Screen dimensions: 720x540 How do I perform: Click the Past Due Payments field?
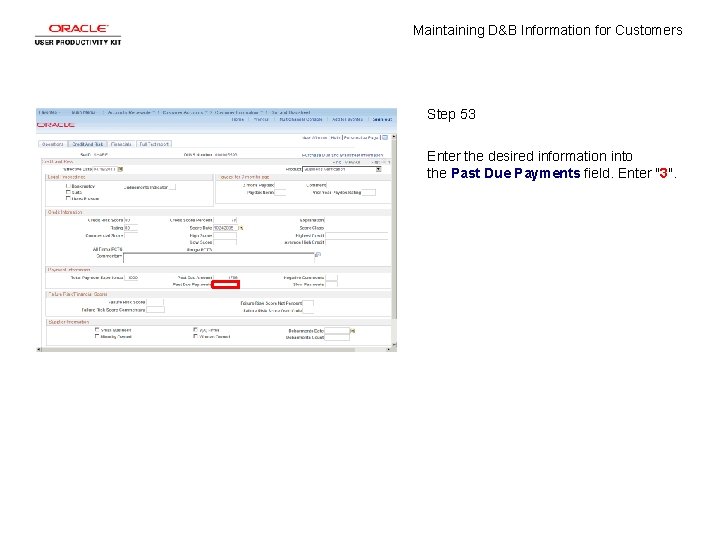click(225, 285)
